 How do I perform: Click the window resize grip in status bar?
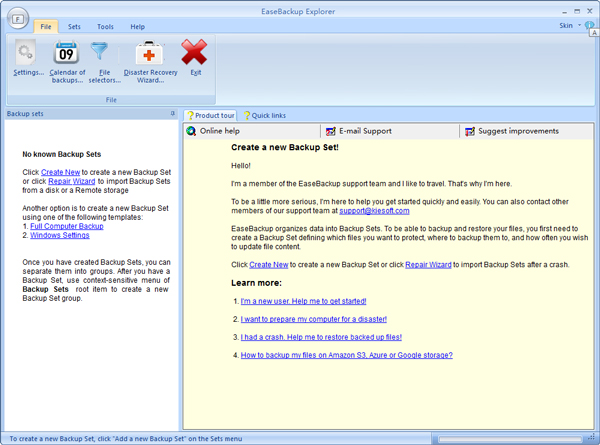click(592, 438)
